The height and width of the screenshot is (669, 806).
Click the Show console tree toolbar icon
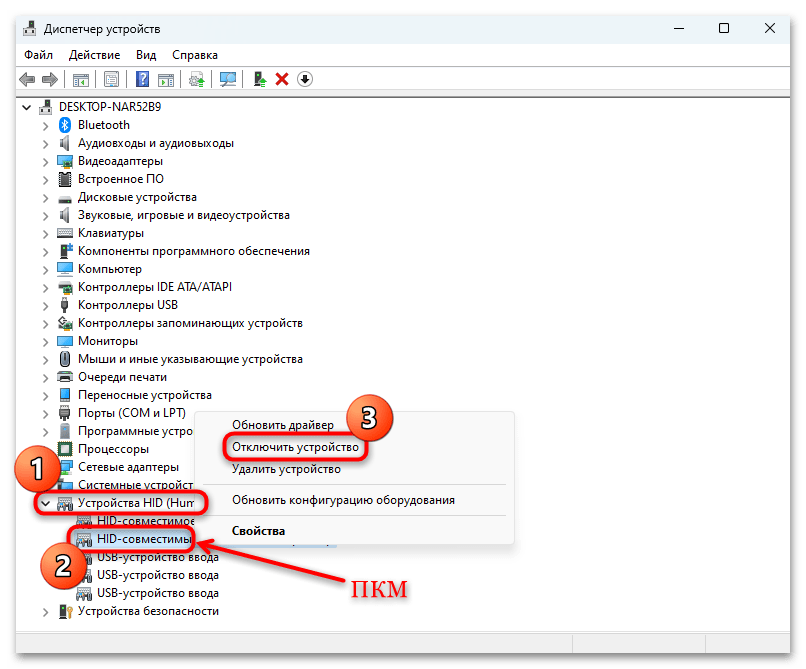coord(81,79)
